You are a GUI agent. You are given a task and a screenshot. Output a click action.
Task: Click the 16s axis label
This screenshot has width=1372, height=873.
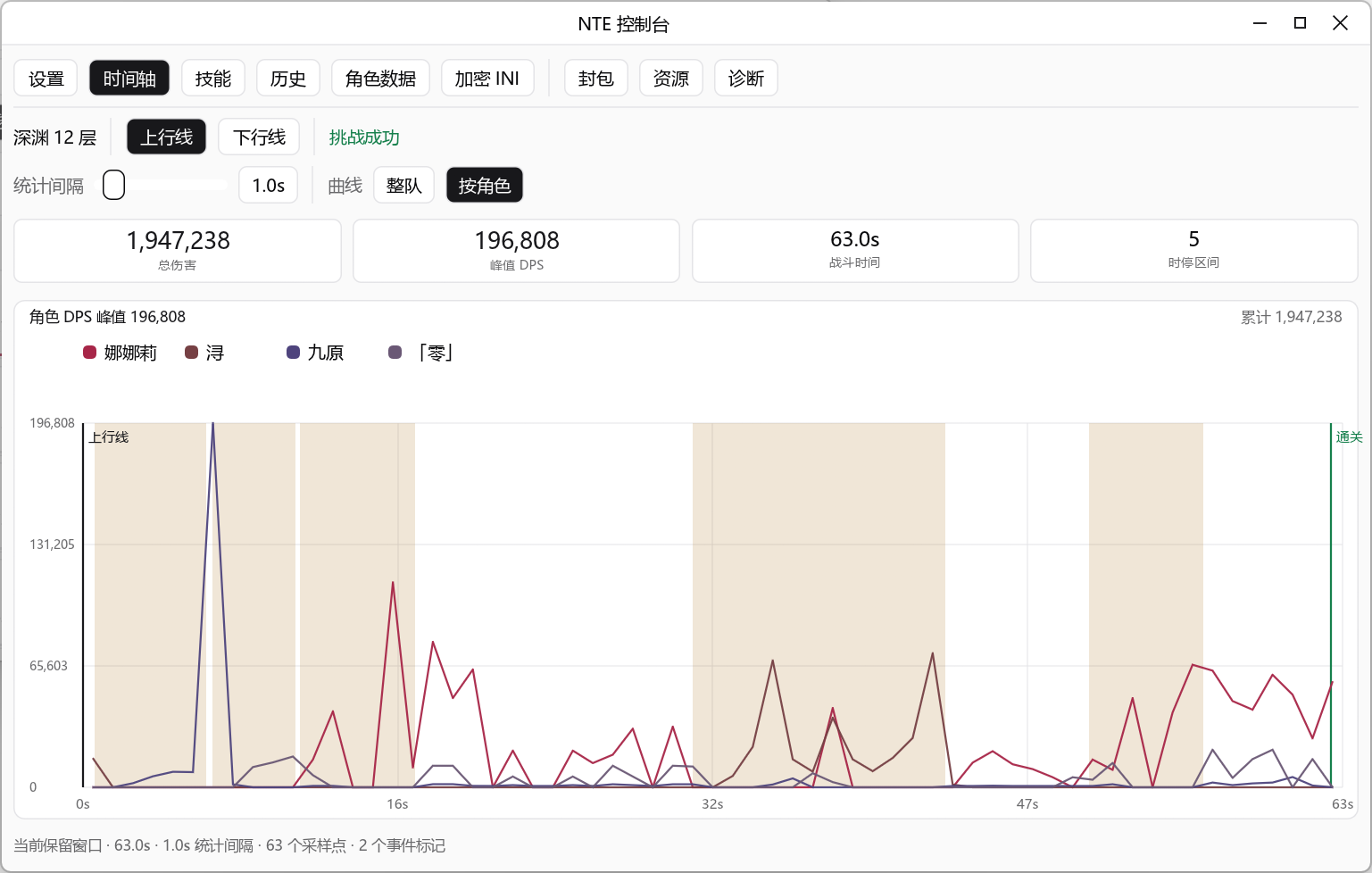(397, 804)
